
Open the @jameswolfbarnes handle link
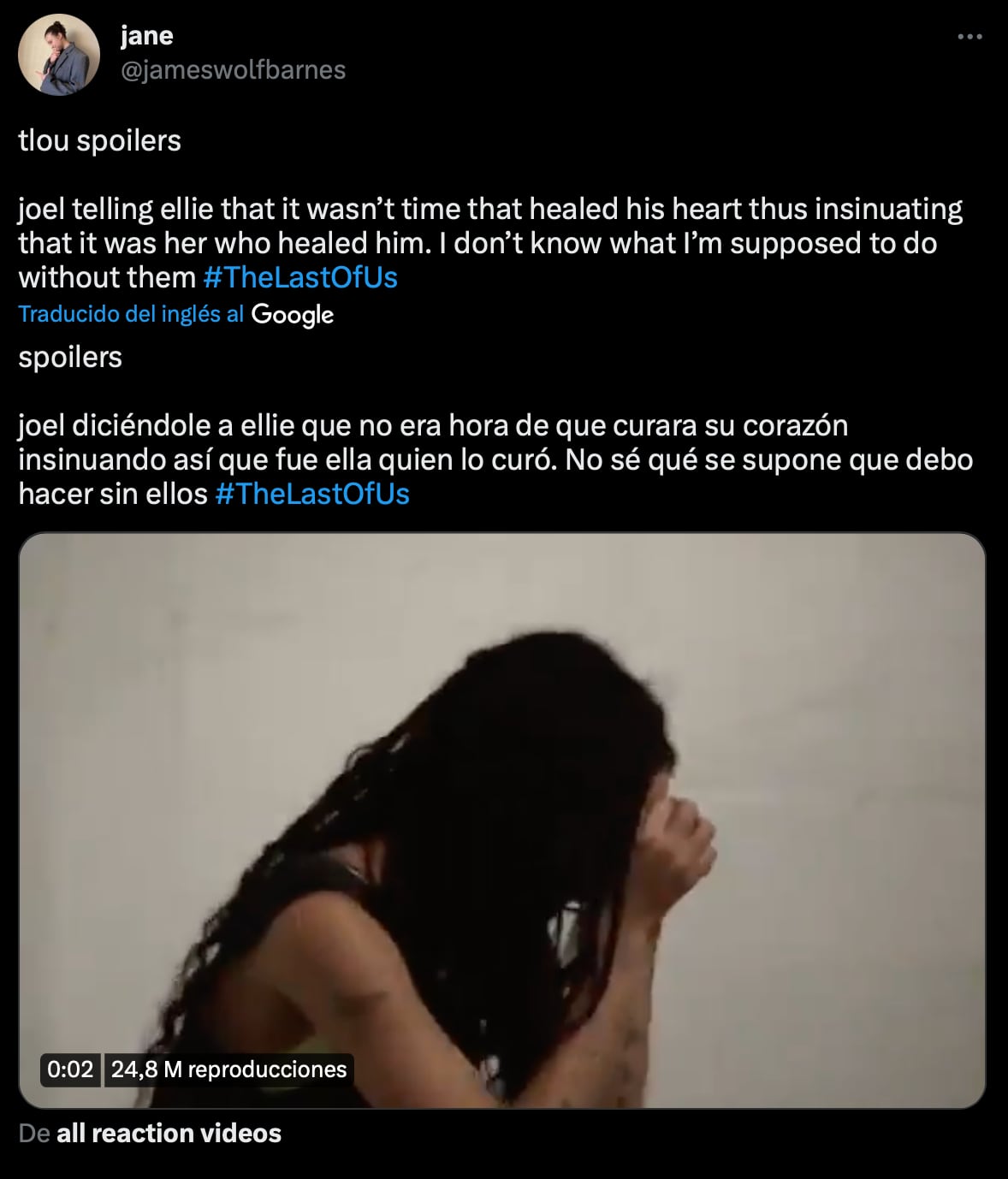233,69
